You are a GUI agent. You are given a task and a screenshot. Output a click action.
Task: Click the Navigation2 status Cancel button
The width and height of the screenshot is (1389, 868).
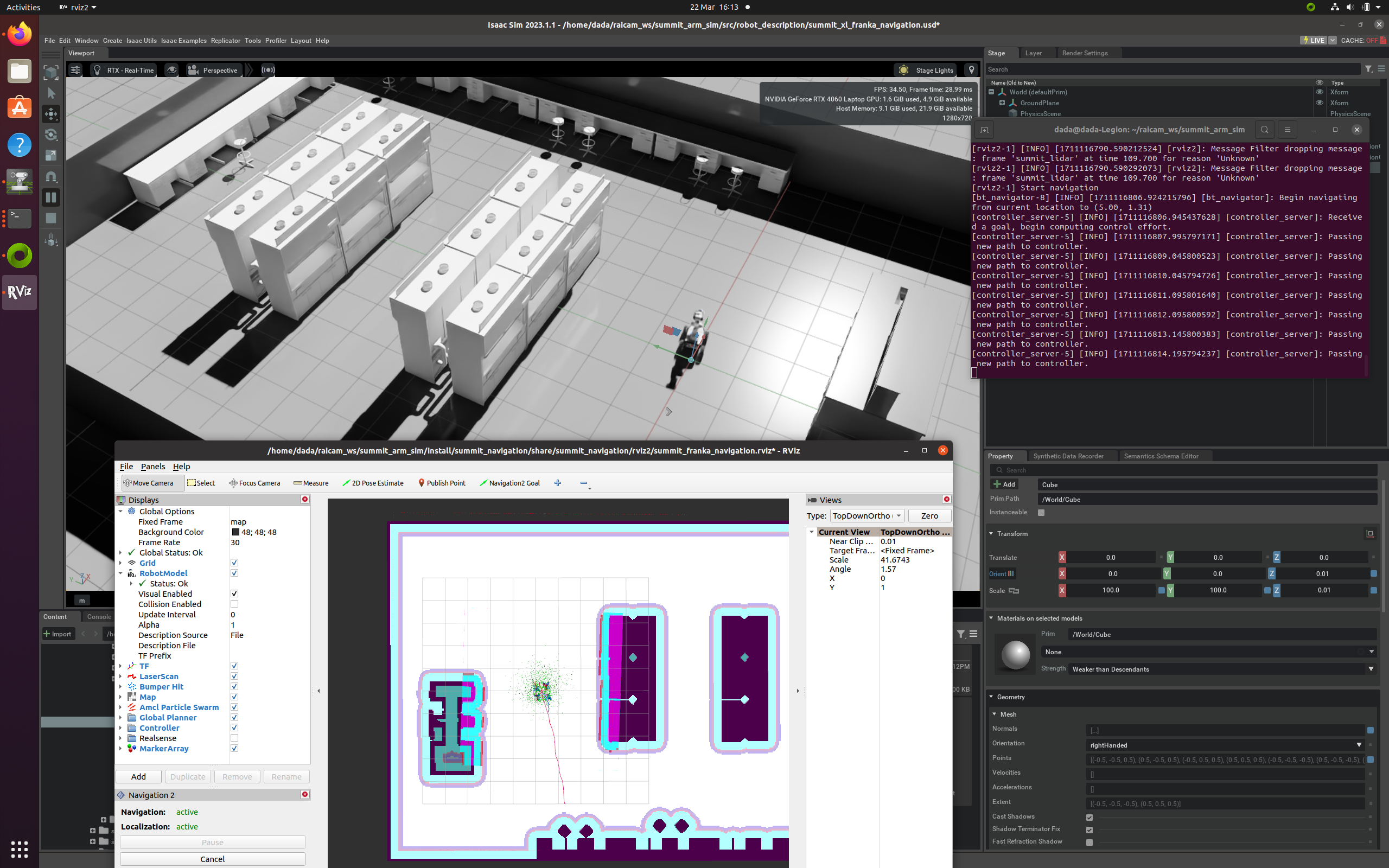pos(213,858)
